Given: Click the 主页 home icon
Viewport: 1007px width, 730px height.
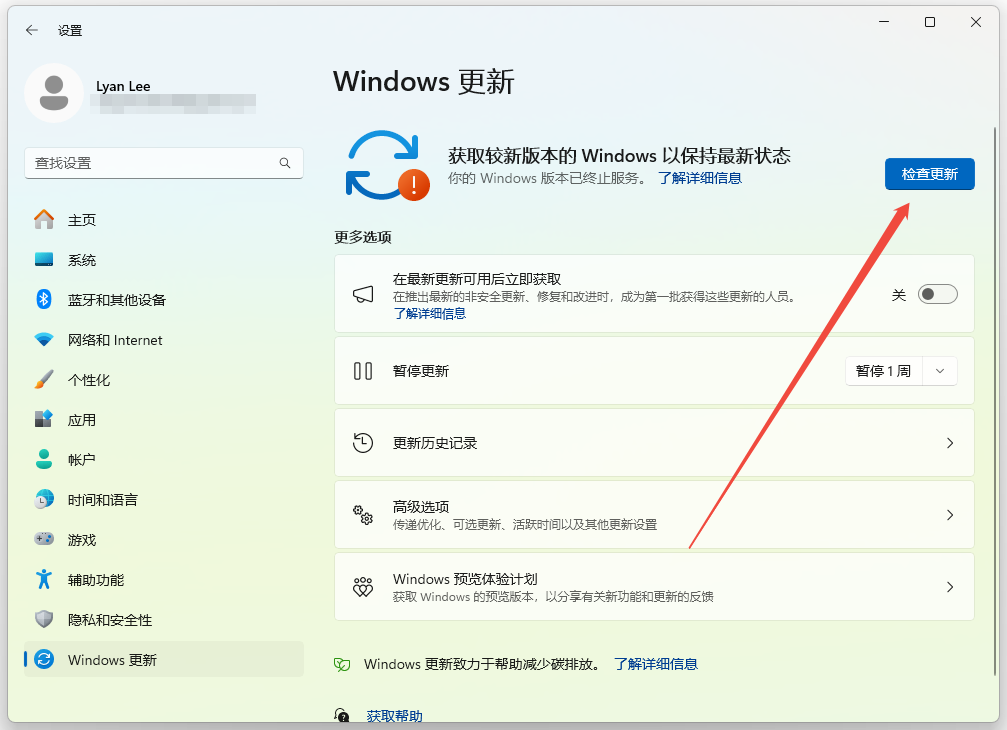Looking at the screenshot, I should (x=44, y=220).
